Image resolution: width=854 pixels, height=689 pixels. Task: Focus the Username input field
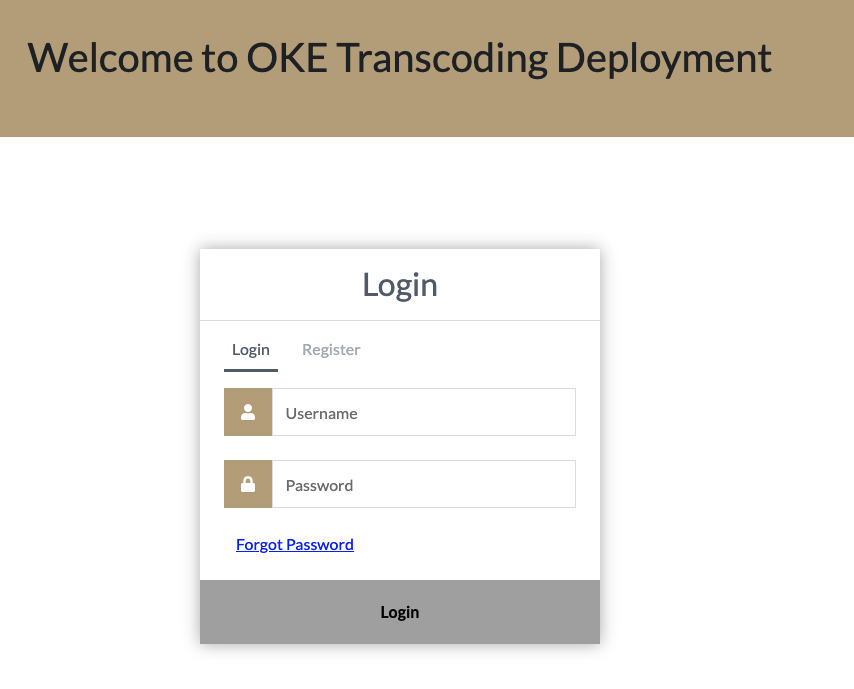[423, 412]
